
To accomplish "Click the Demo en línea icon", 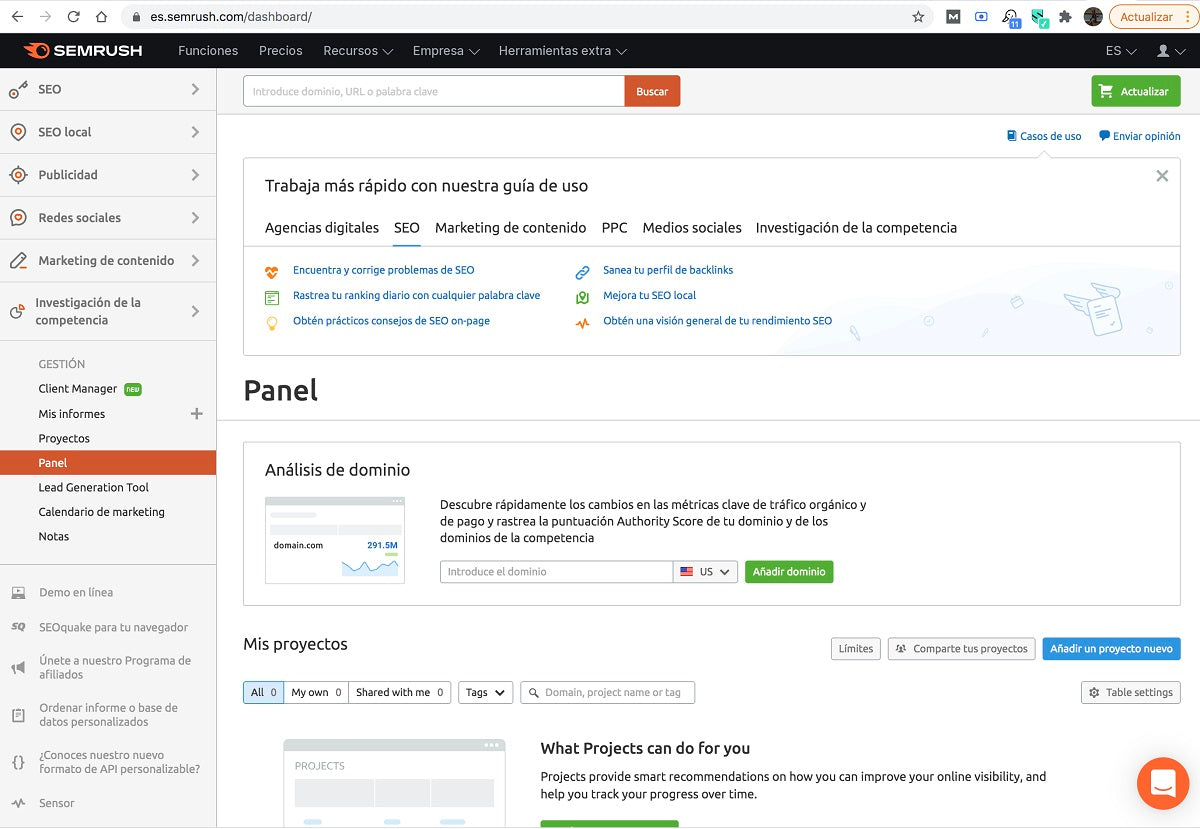I will pos(18,592).
